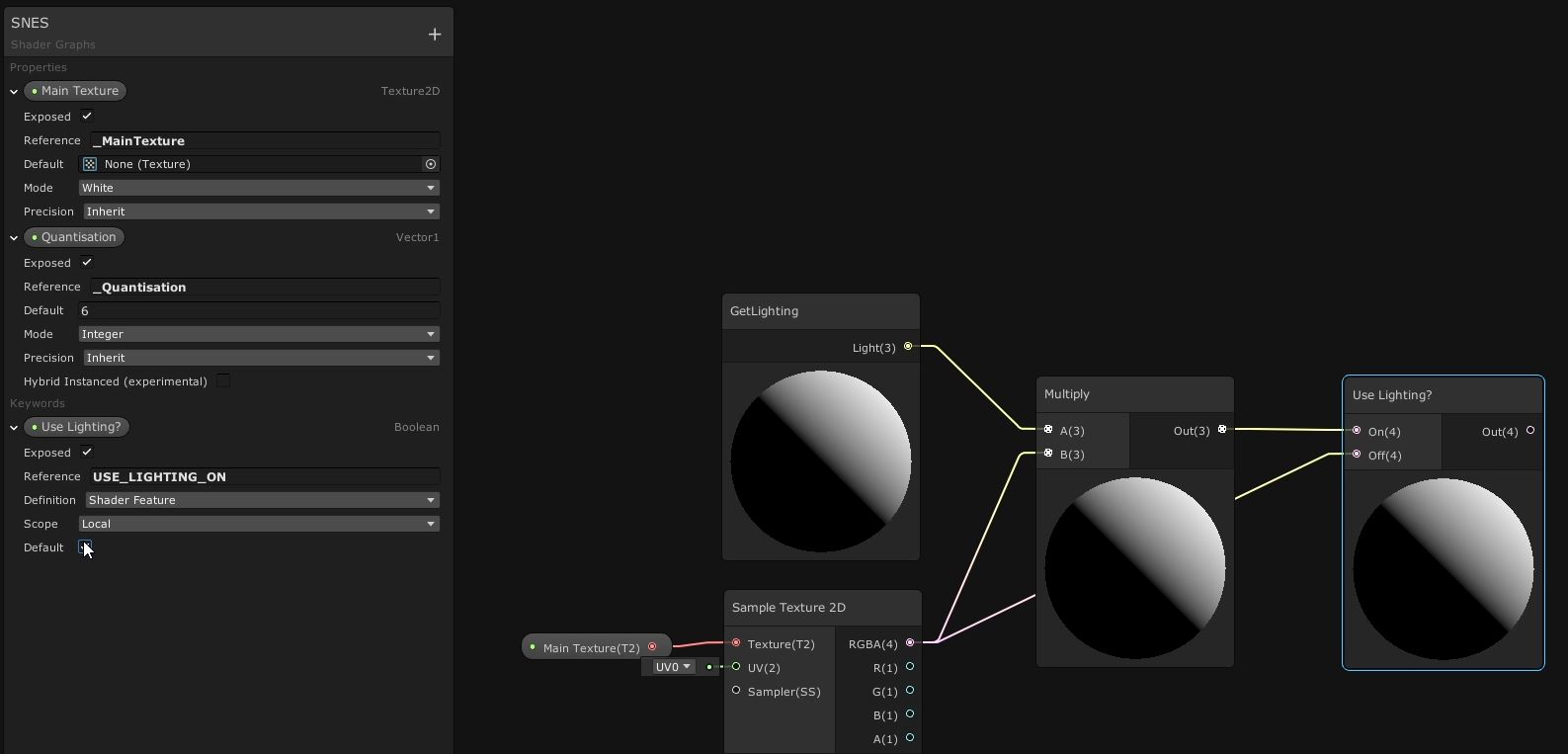Open the Definition dropdown showing Shader Feature
The image size is (1568, 754).
pyautogui.click(x=262, y=500)
